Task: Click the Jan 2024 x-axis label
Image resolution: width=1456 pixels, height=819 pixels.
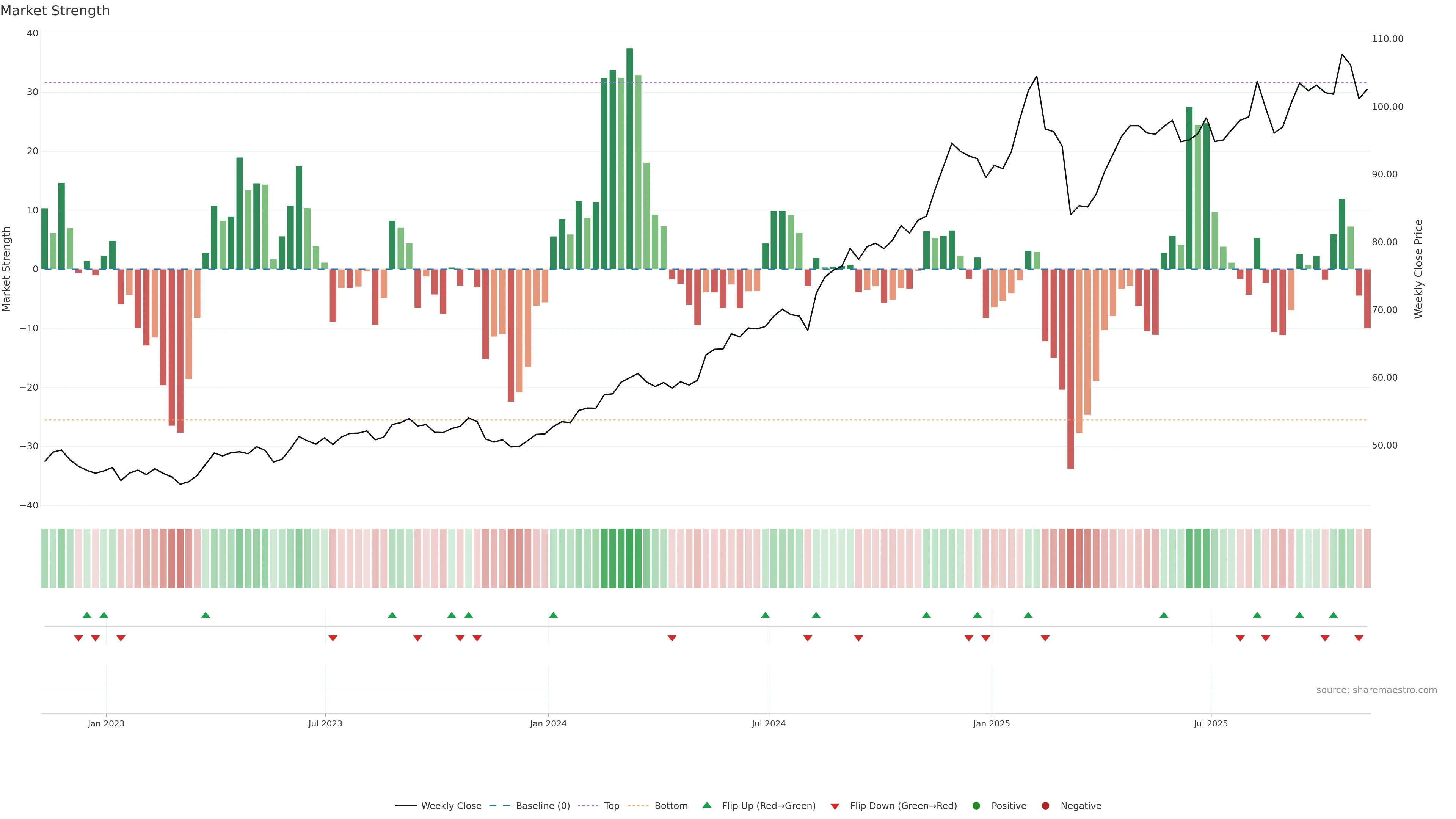Action: (x=548, y=723)
